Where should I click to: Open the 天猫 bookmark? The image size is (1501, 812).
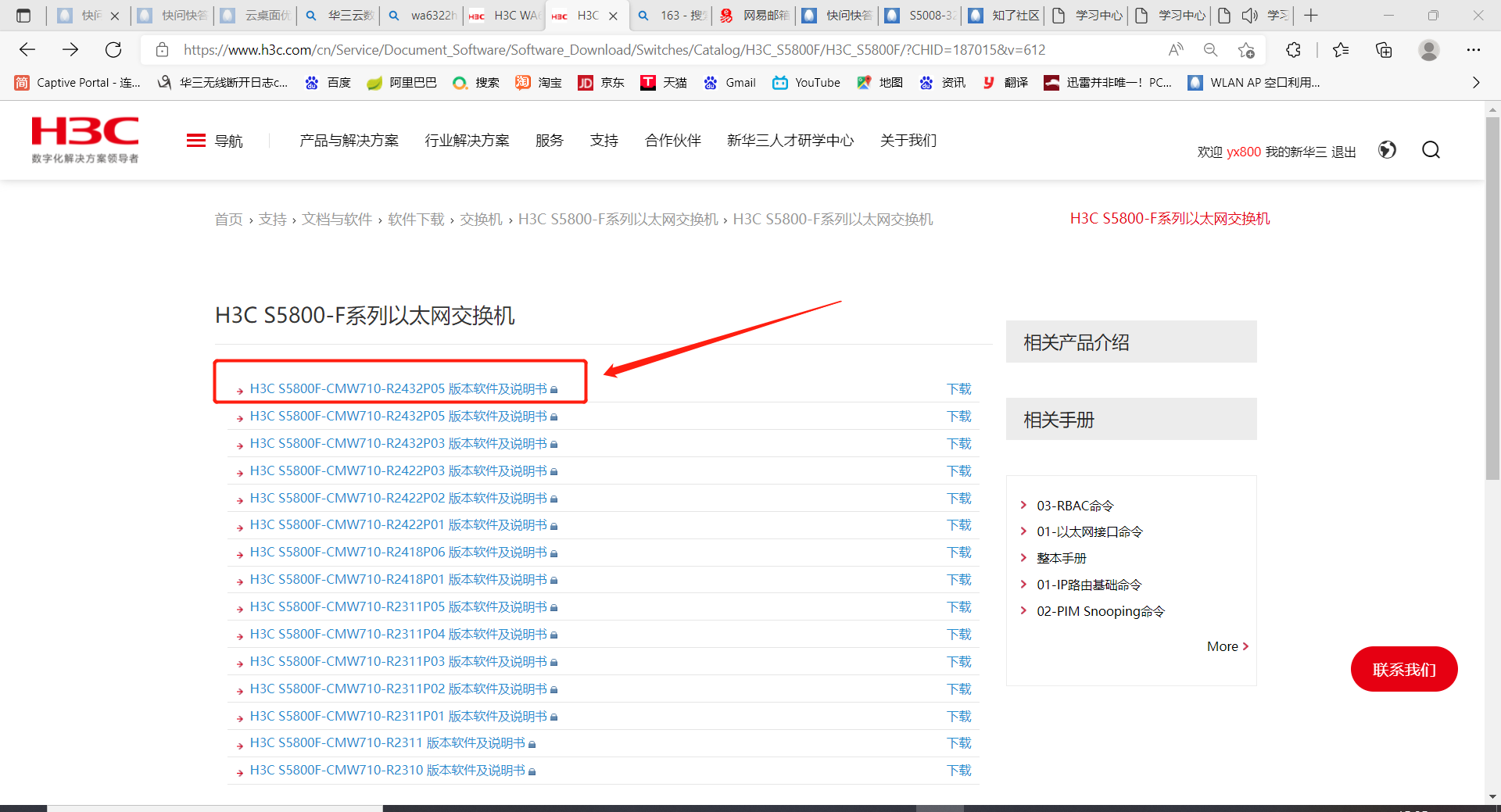pyautogui.click(x=664, y=83)
